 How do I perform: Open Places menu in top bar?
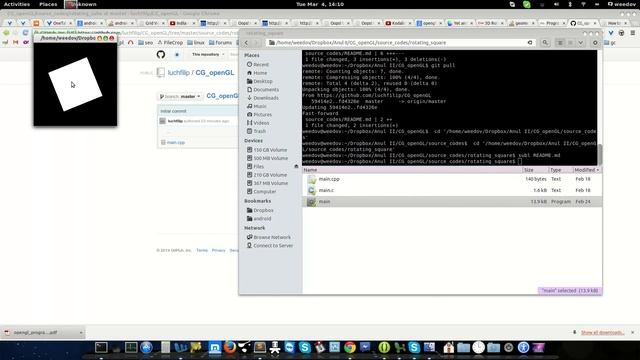point(48,4)
